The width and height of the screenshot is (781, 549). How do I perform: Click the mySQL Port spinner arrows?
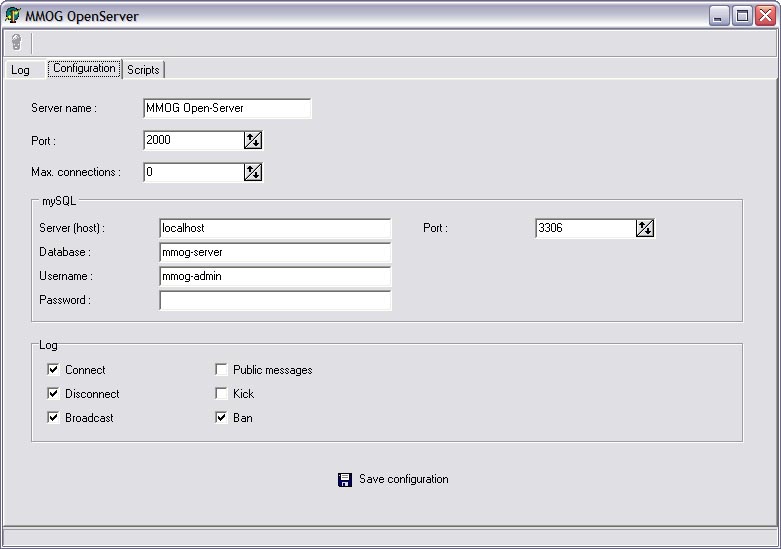pos(645,229)
